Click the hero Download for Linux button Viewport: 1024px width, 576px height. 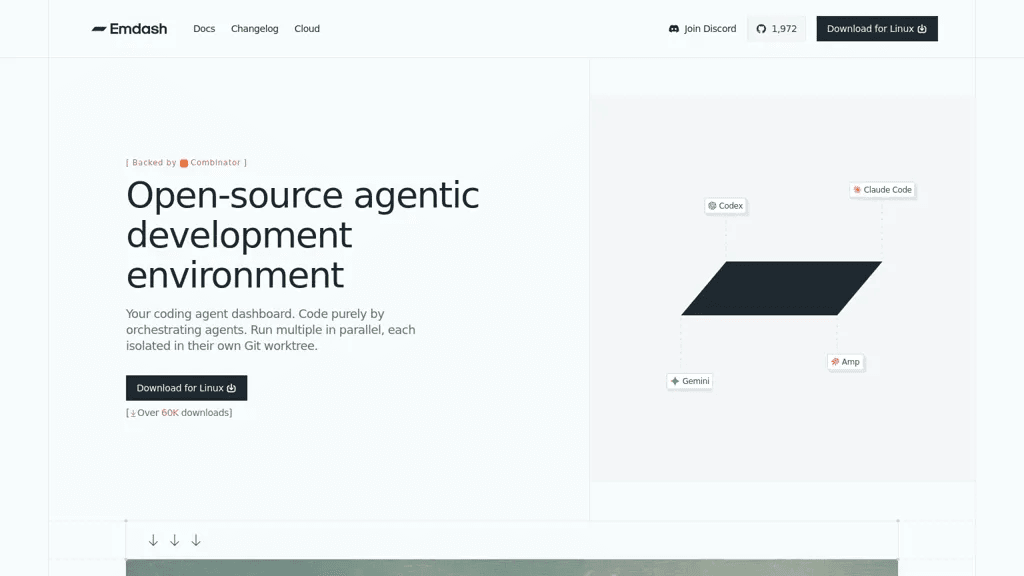click(x=187, y=388)
